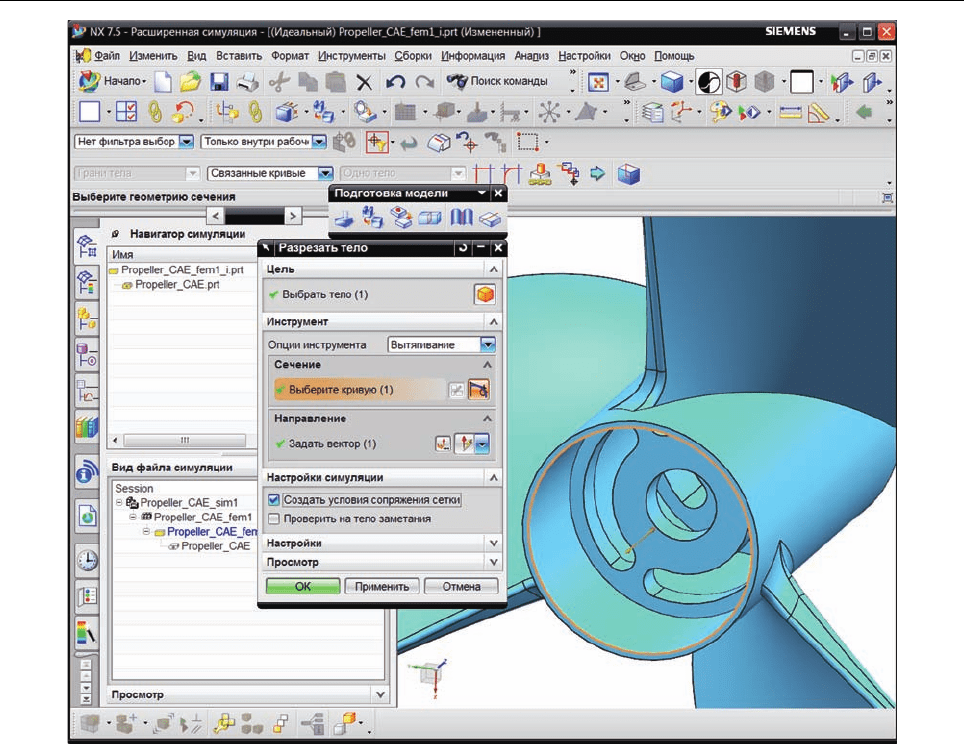Select Propeller_CAE.prt in the navigator tree
The image size is (964, 744).
pyautogui.click(x=177, y=285)
